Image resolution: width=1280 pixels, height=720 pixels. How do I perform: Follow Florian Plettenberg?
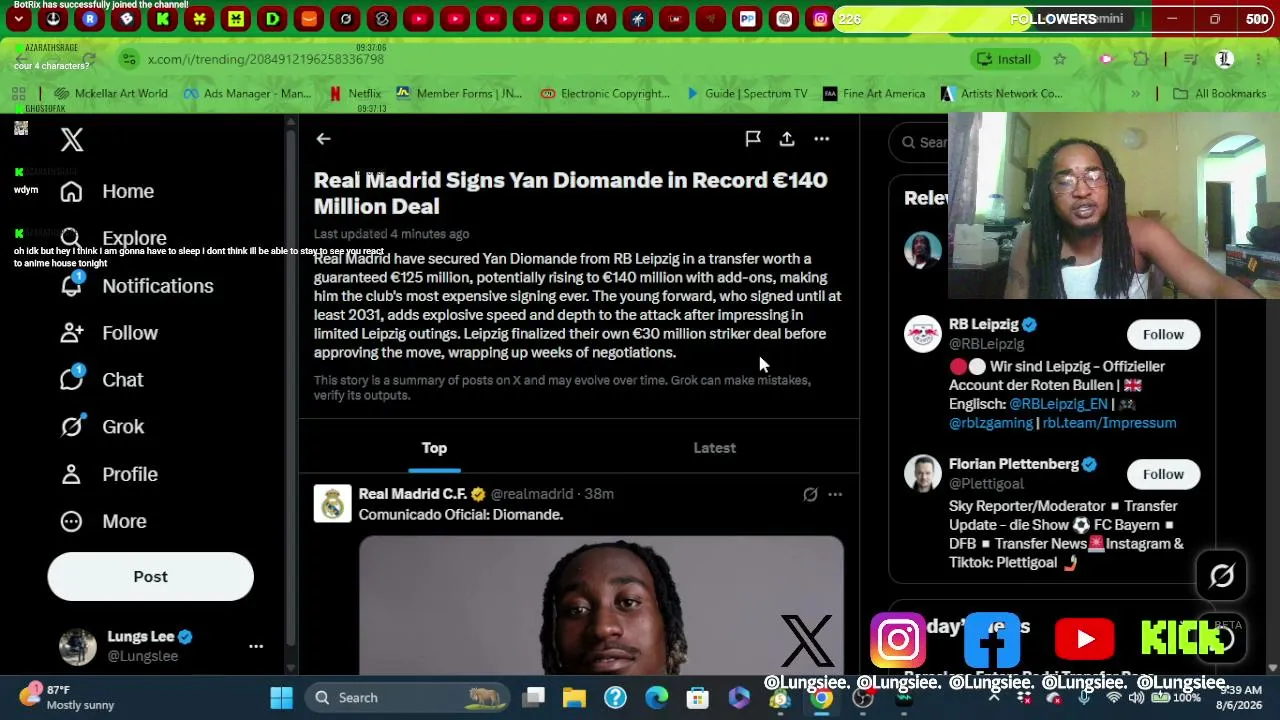(1163, 475)
